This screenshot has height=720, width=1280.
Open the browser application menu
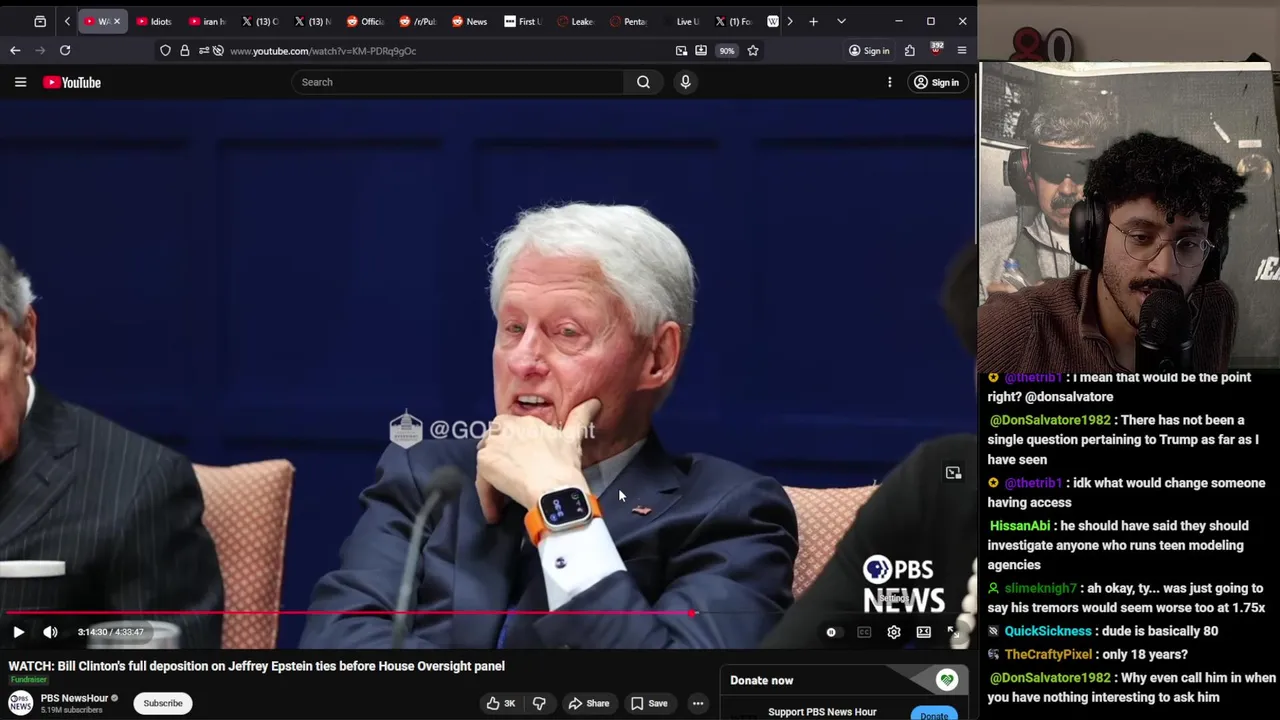point(962,50)
